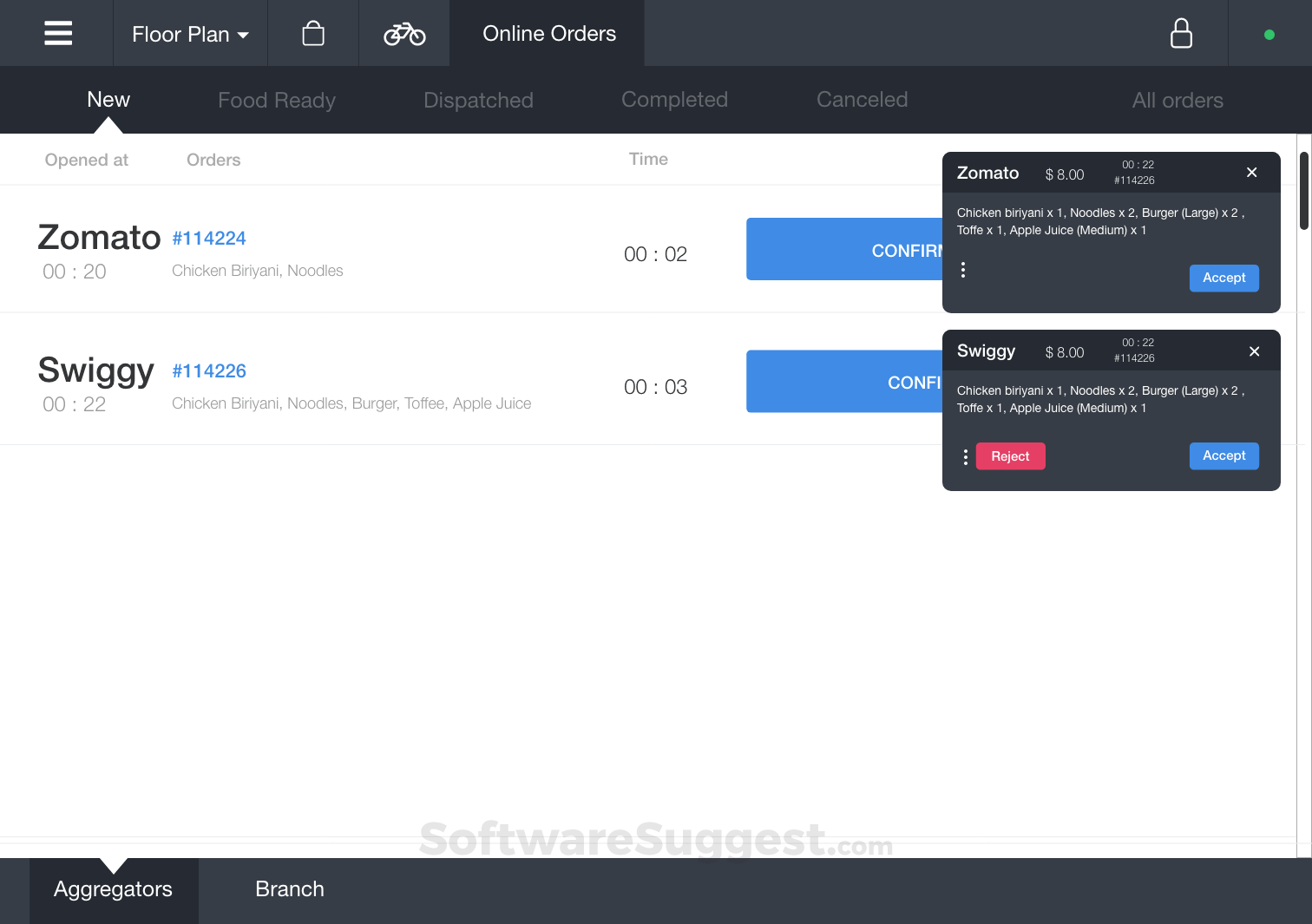Switch to Canceled tab
Screen dimensions: 1312x924
pyautogui.click(x=862, y=100)
